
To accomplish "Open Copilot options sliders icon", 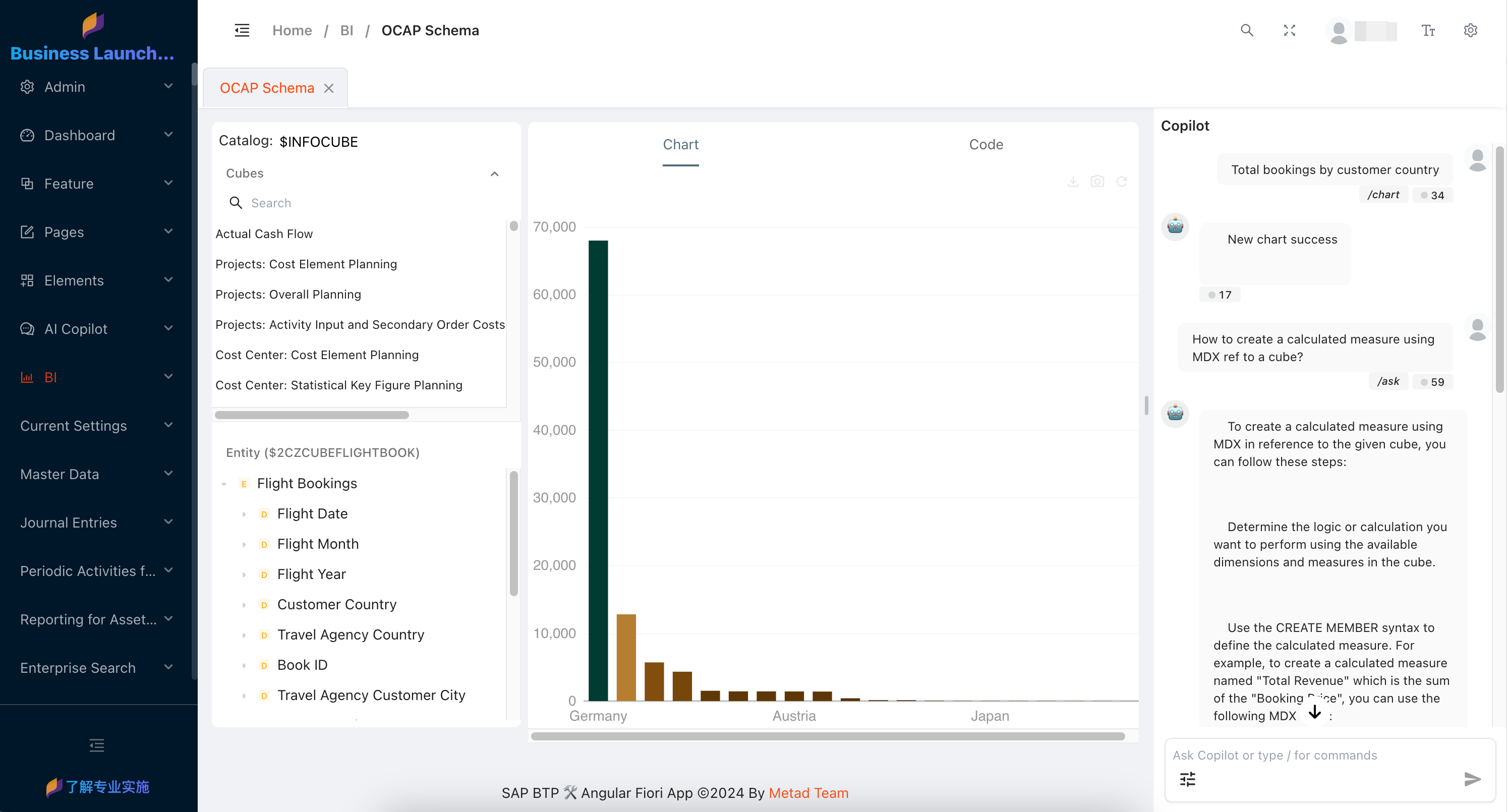I will tap(1187, 779).
